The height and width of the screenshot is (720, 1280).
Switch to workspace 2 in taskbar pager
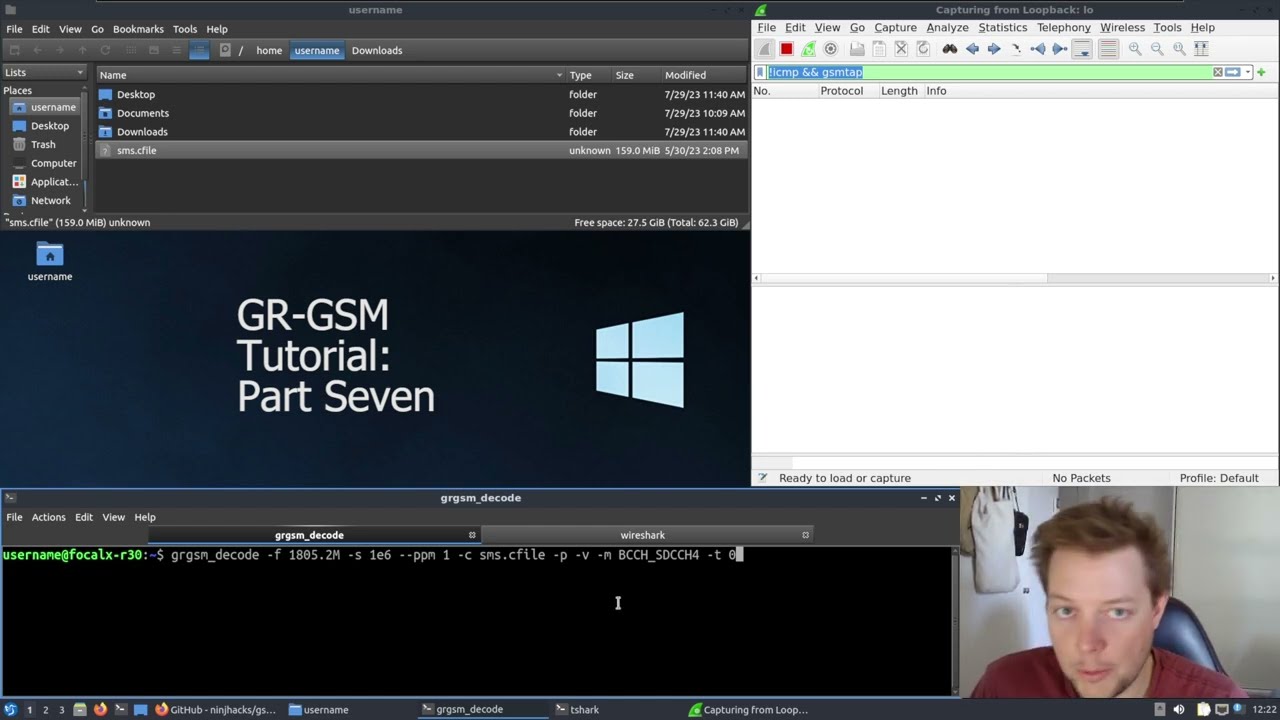[x=45, y=709]
